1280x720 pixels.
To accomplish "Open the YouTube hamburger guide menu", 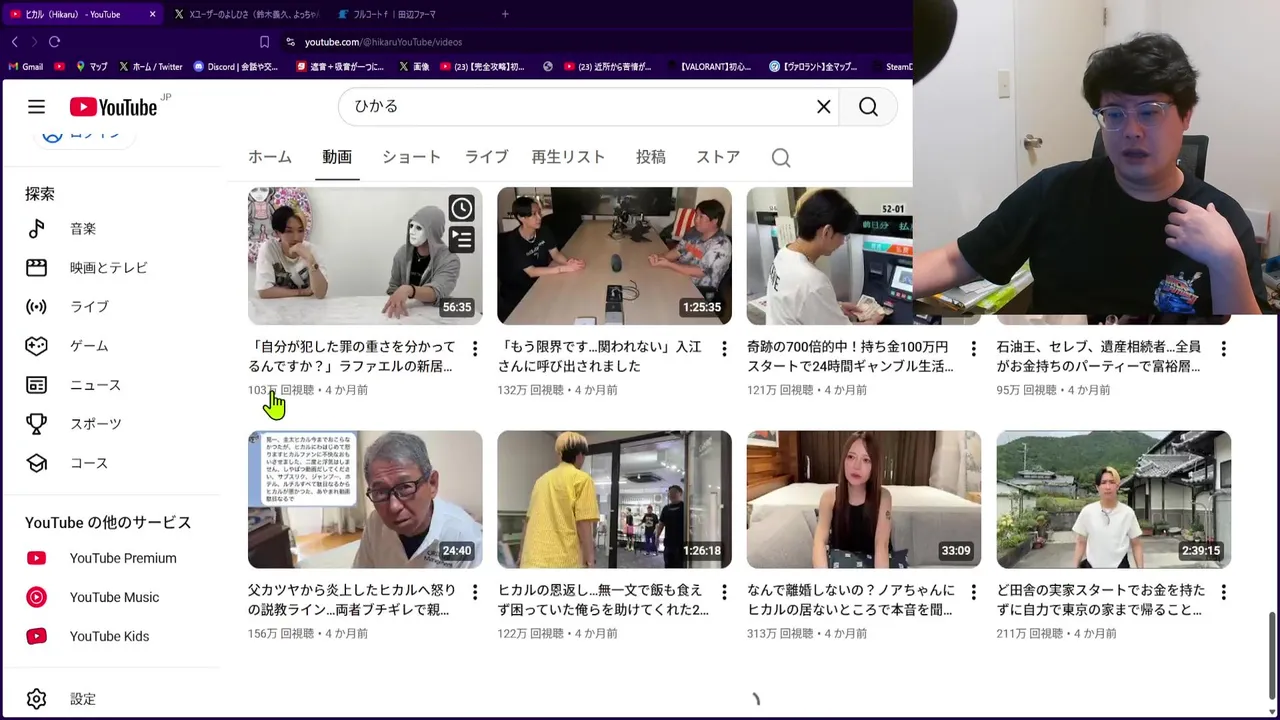I will tap(36, 107).
